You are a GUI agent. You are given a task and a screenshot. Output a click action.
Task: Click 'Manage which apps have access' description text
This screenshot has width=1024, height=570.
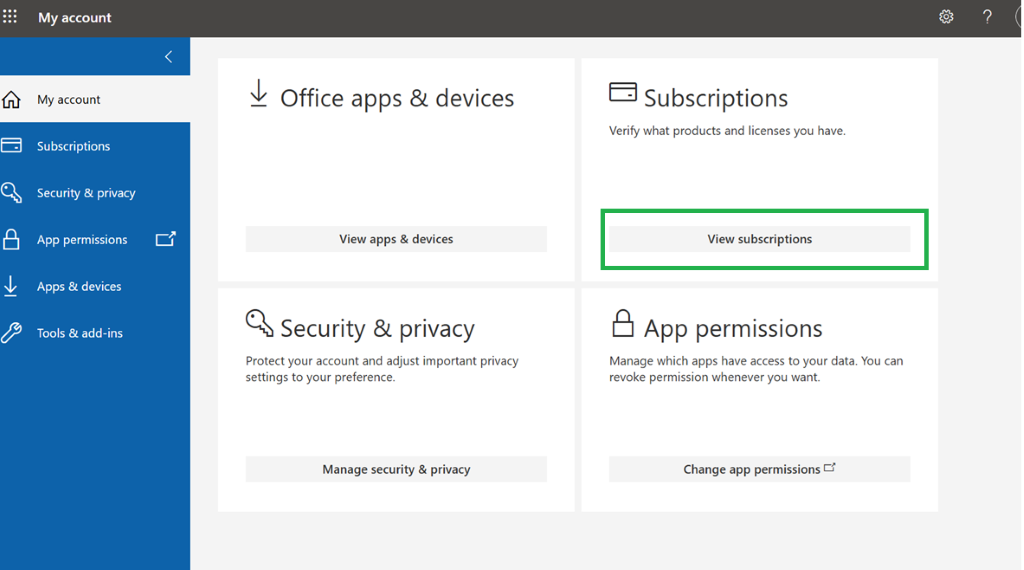[x=756, y=369]
